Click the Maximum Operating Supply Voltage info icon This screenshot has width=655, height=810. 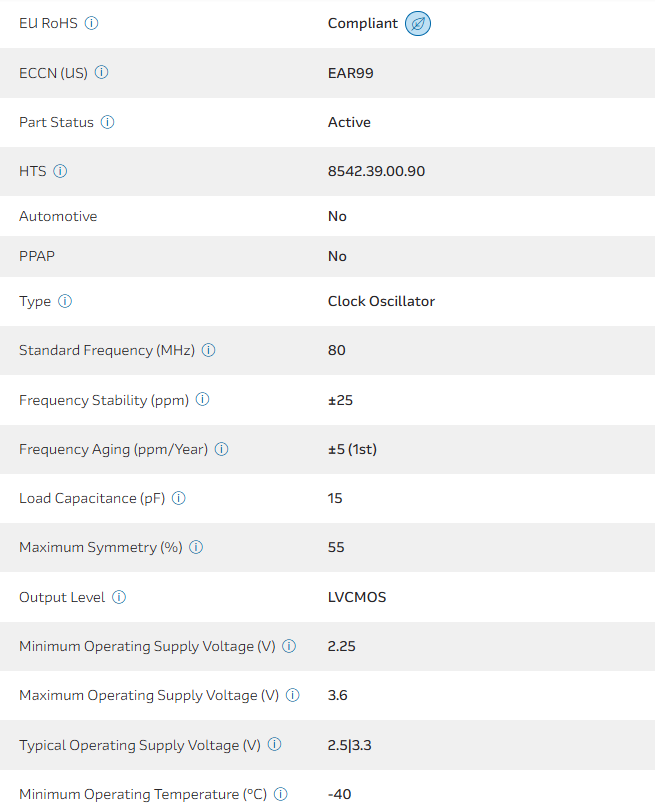[293, 695]
